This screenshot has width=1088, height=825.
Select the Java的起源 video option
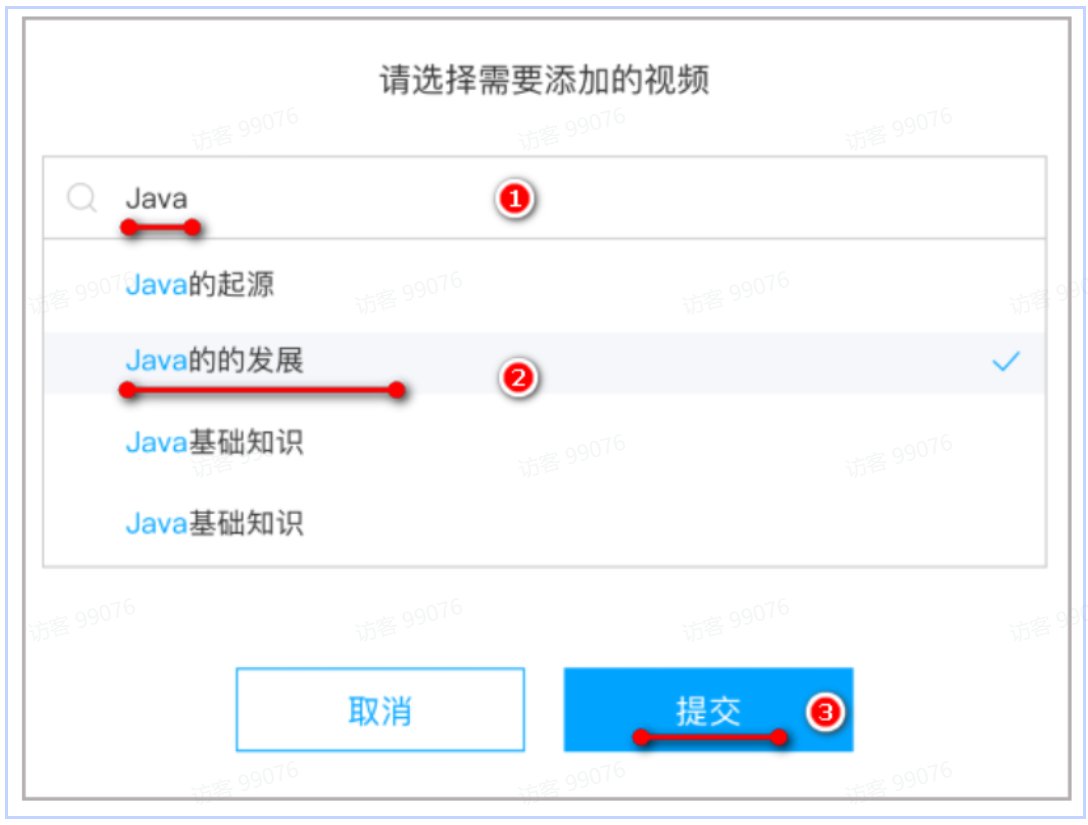pos(545,285)
